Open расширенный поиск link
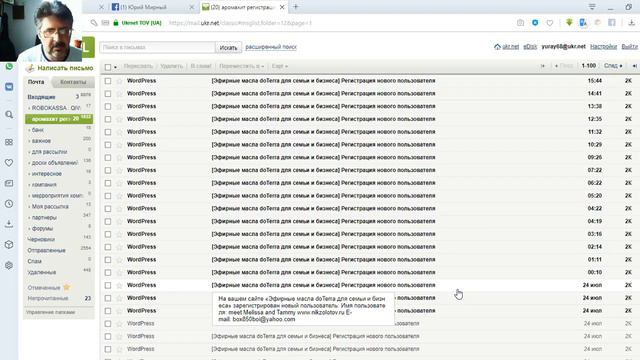This screenshot has width=640, height=360. point(271,47)
